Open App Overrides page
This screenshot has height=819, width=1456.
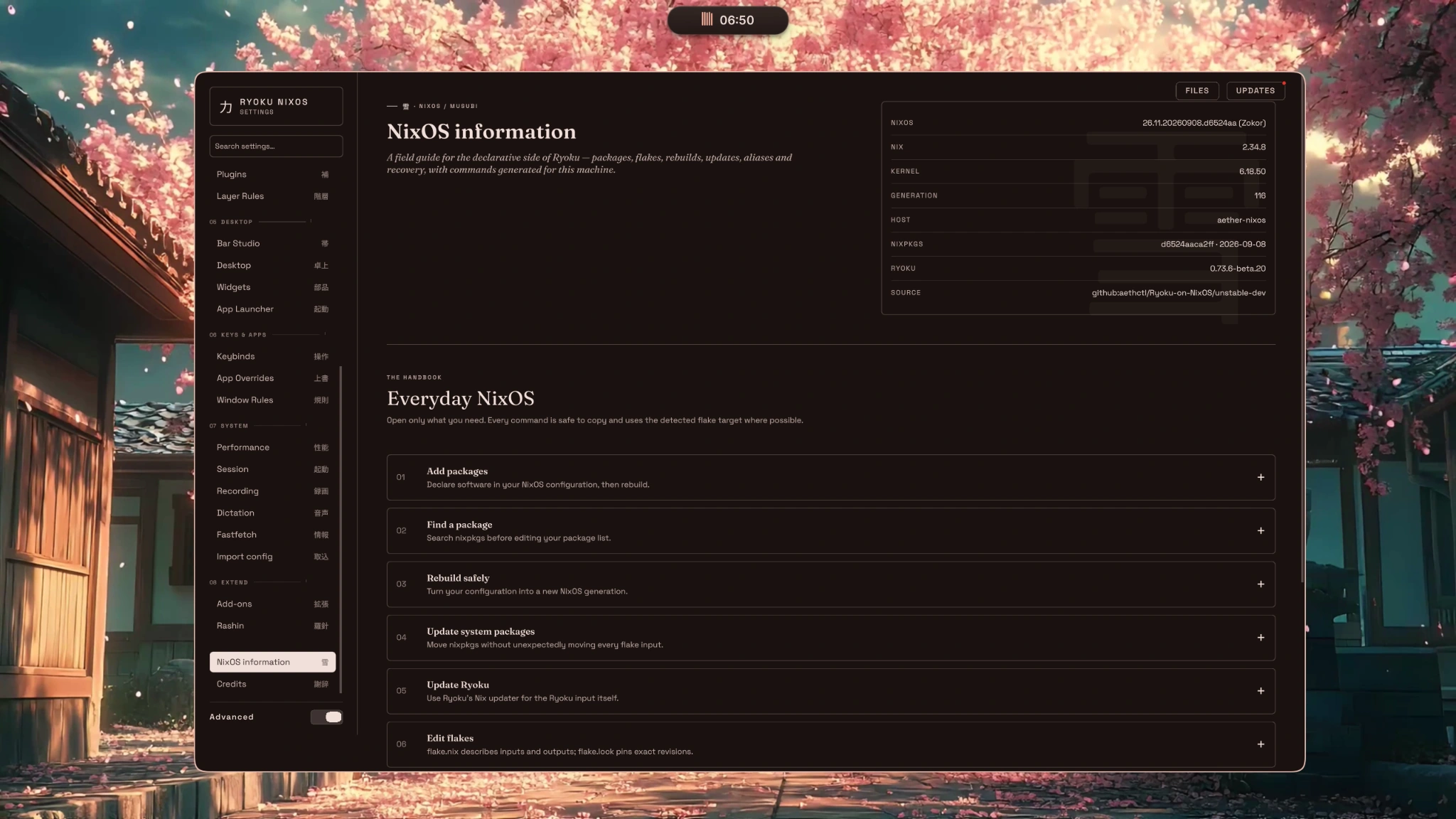272,378
